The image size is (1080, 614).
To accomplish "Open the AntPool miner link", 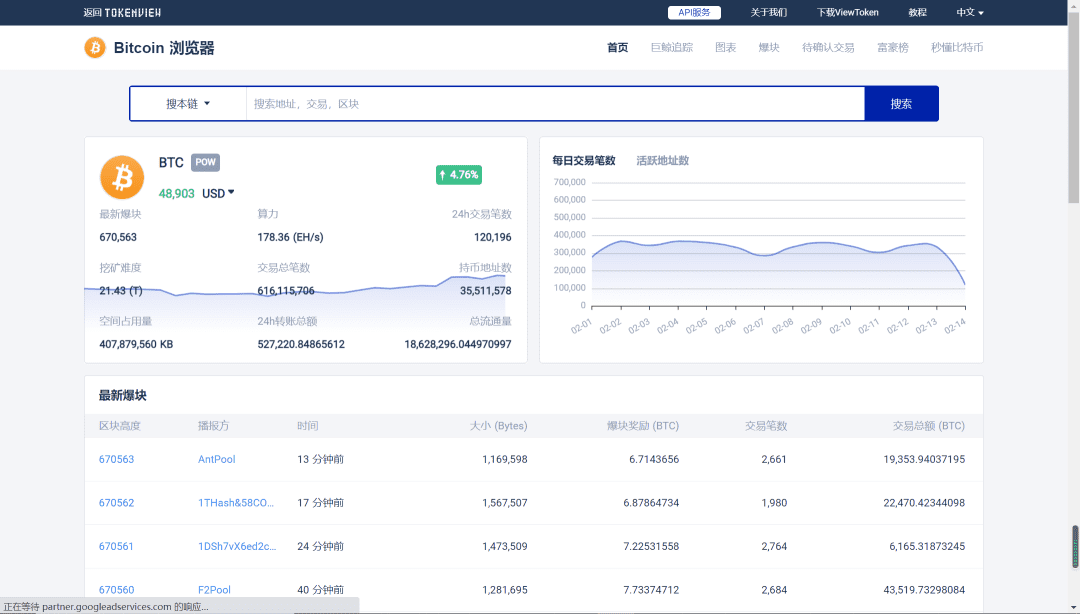I will click(x=216, y=460).
